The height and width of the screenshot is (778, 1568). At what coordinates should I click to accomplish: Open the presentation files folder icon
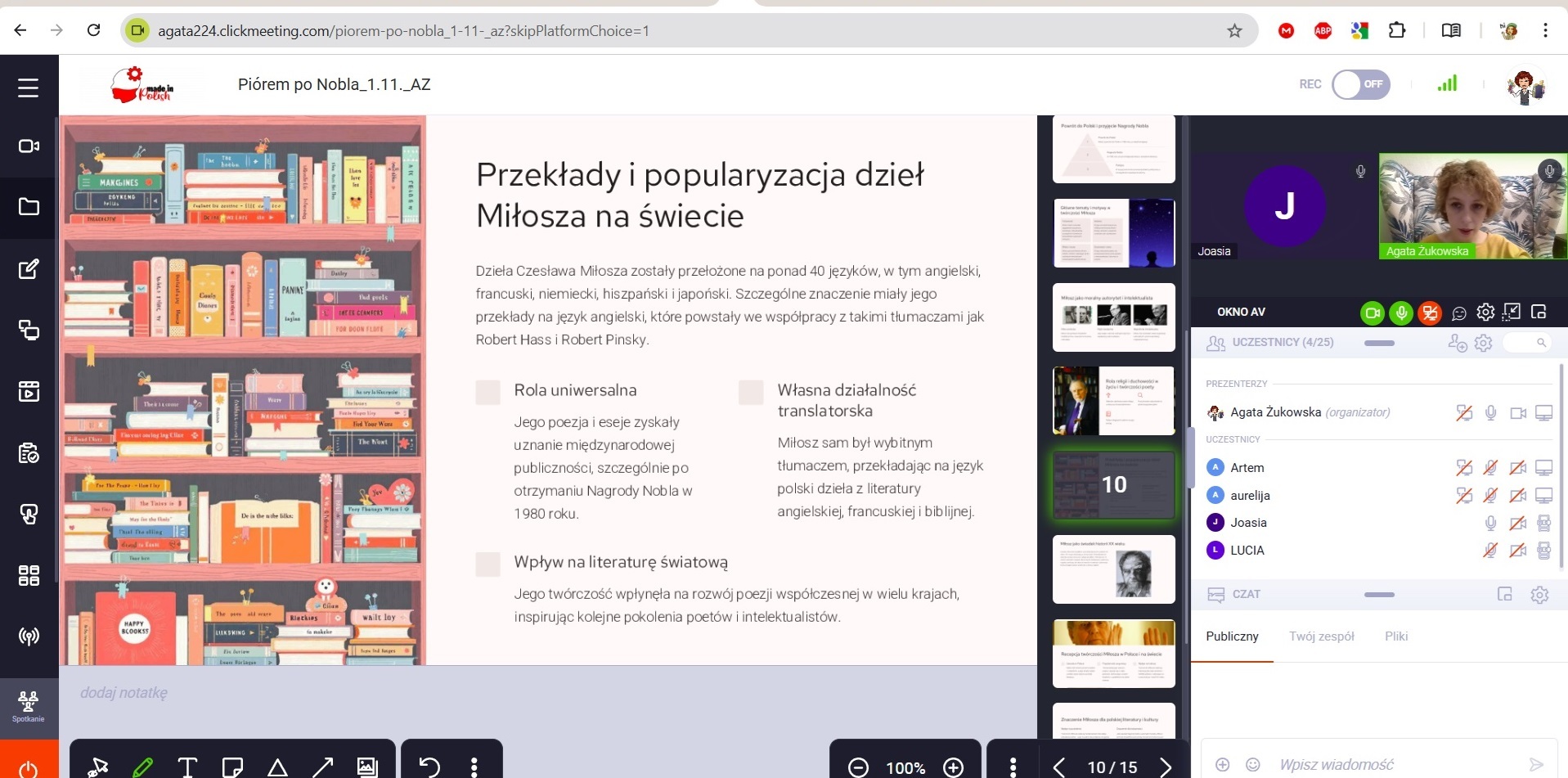click(29, 207)
